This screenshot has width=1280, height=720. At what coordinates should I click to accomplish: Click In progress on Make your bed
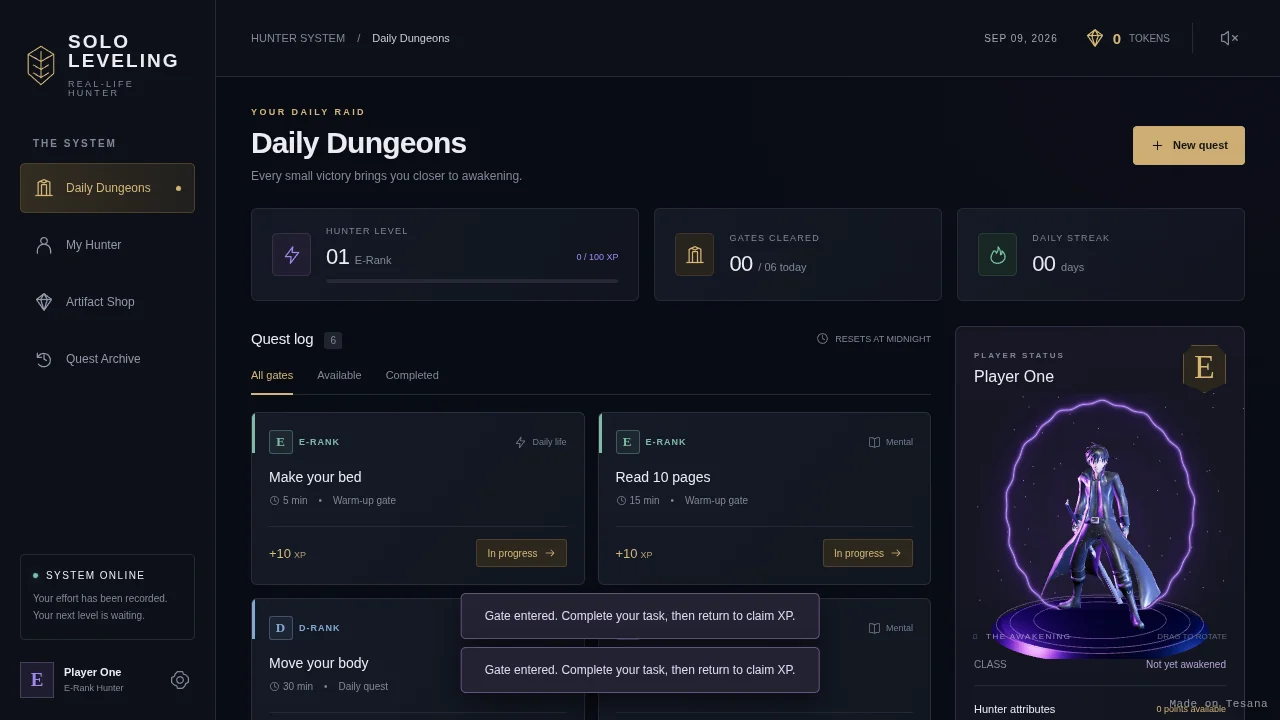point(521,553)
